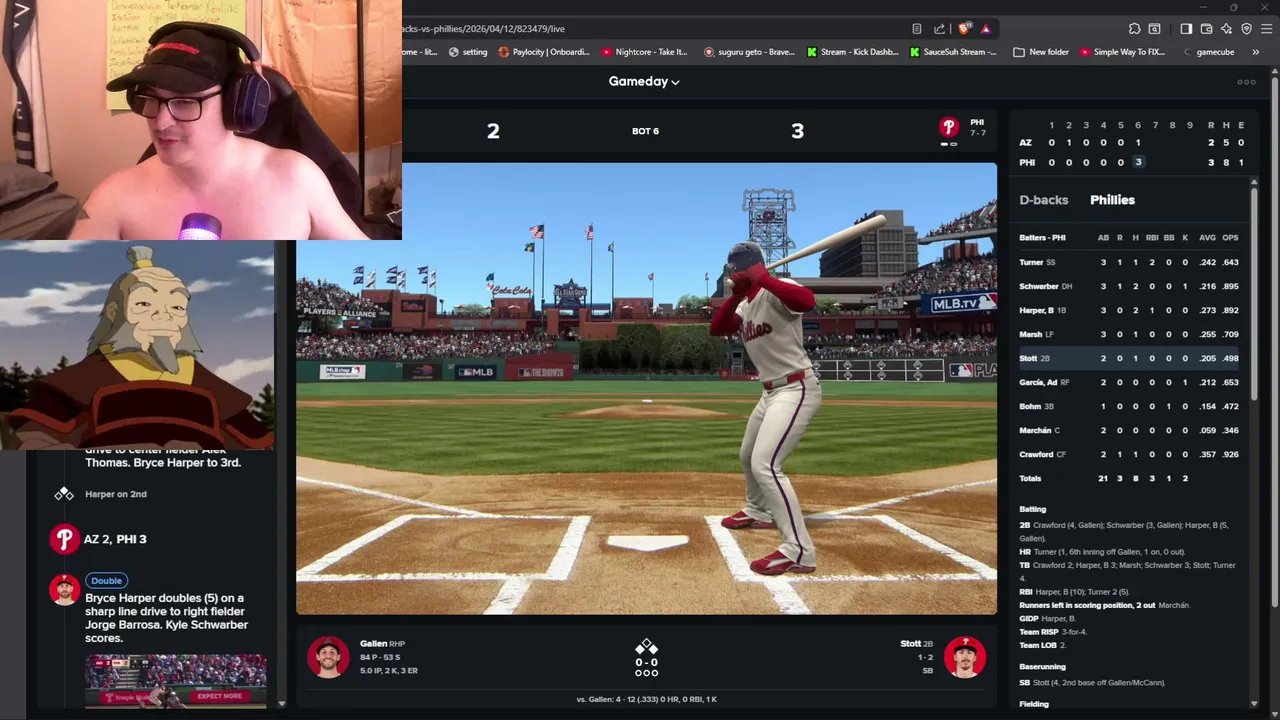Click the bases icon next to Harper on 2nd
The image size is (1280, 720).
coord(64,494)
